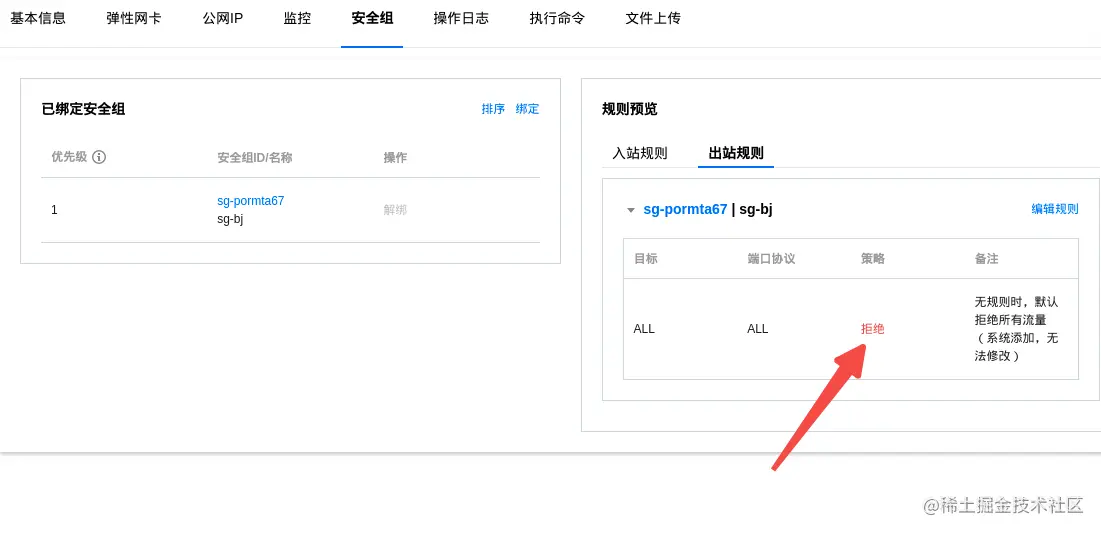
Task: Click the 安全组ID/名称 column header
Action: (255, 158)
